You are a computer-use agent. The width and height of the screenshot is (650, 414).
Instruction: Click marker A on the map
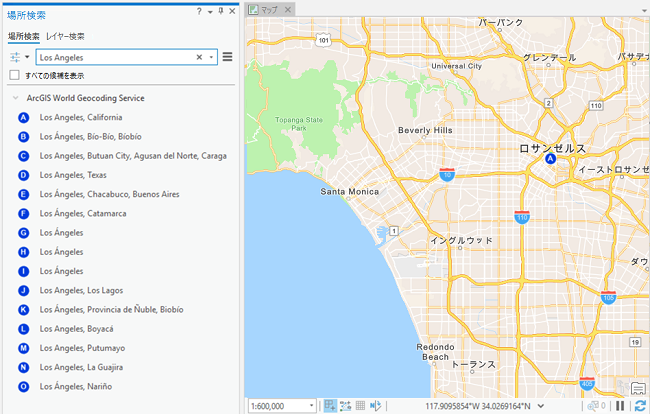[x=550, y=158]
